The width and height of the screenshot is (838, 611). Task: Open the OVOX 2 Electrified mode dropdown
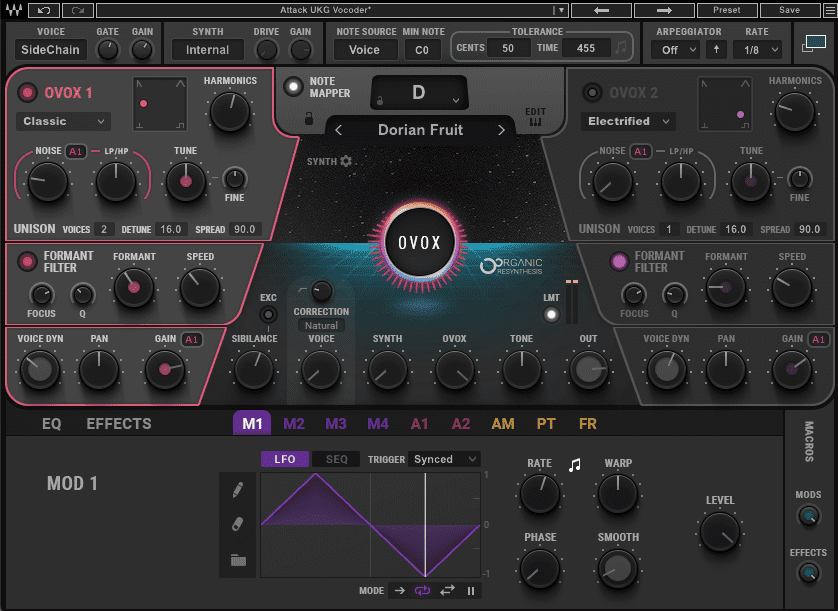pyautogui.click(x=628, y=121)
